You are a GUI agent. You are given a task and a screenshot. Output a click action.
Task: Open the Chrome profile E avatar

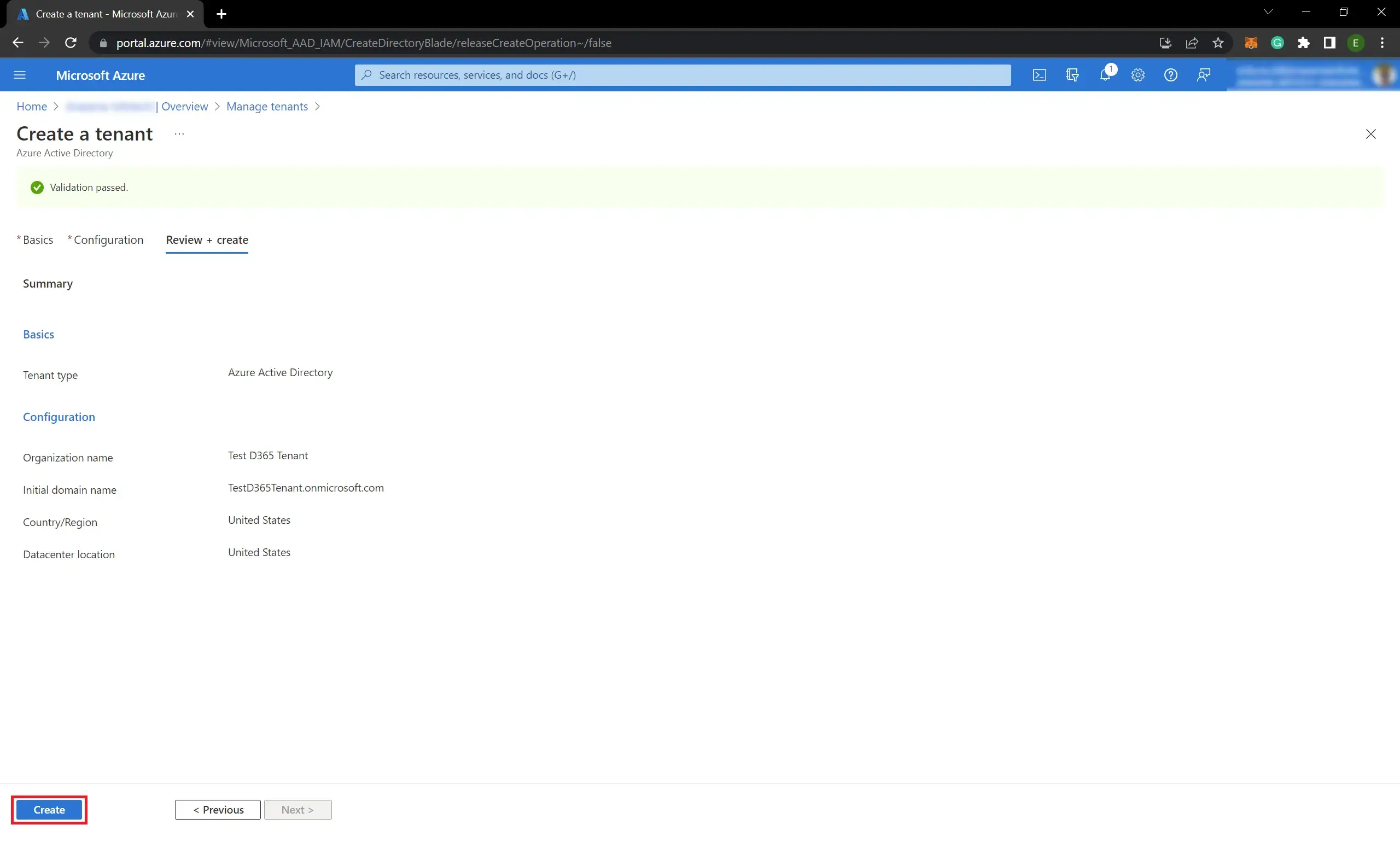[1356, 43]
